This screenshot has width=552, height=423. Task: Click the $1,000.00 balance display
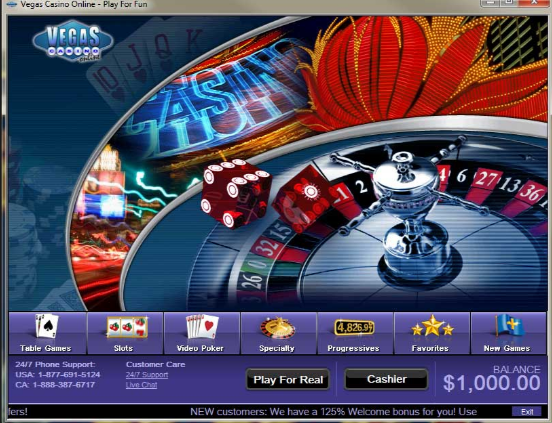(491, 383)
